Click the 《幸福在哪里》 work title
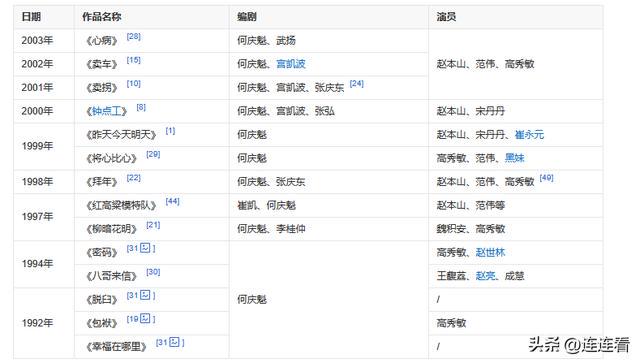This screenshot has width=640, height=363. tap(116, 347)
